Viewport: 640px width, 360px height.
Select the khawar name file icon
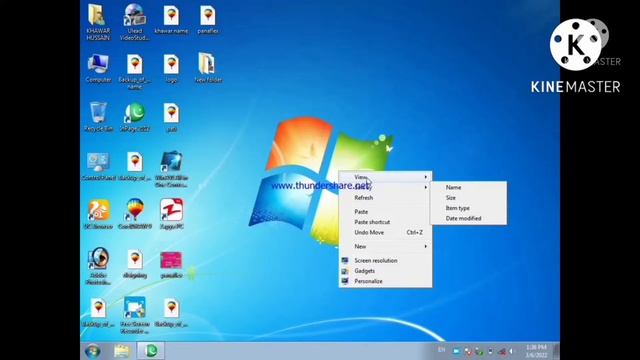click(x=171, y=16)
